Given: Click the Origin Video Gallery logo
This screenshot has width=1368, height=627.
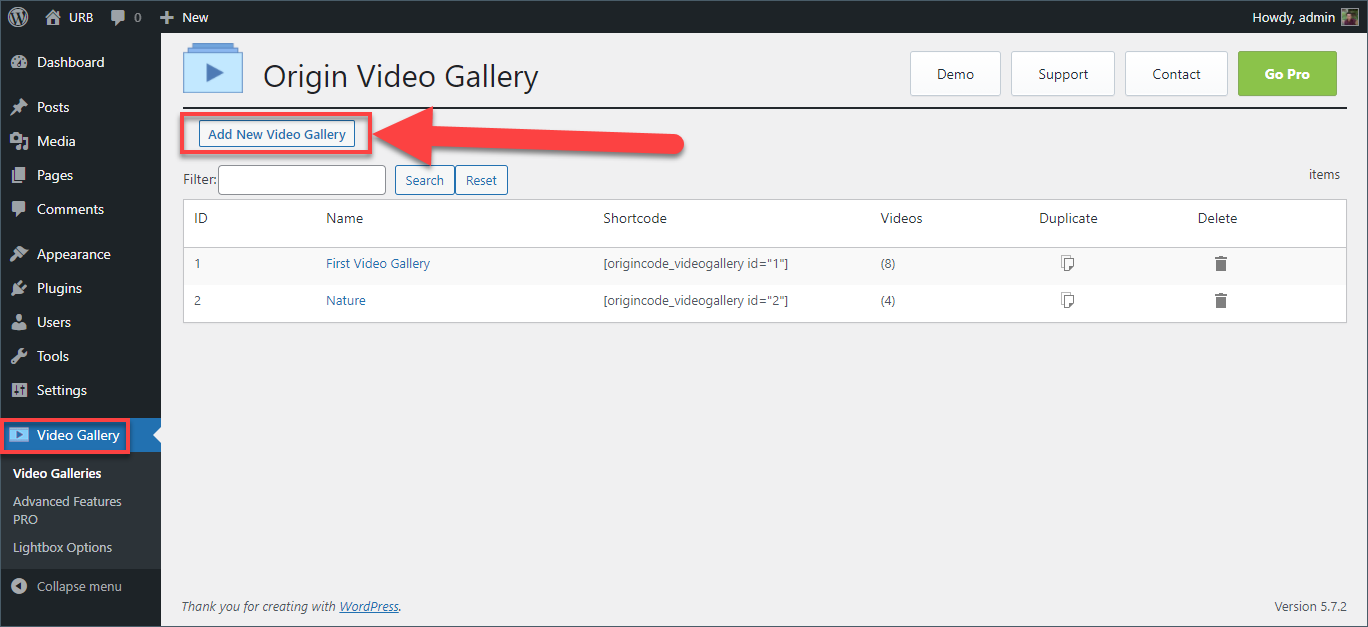Looking at the screenshot, I should 212,68.
